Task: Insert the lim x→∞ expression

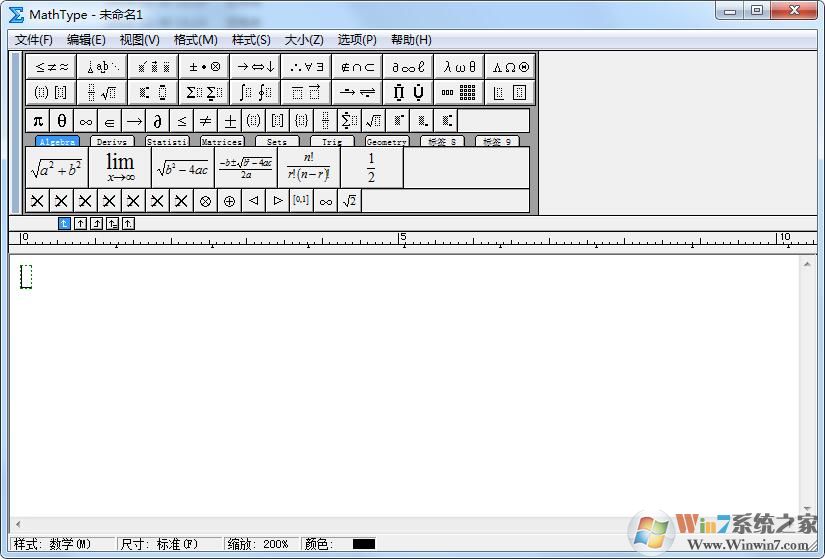Action: tap(120, 167)
